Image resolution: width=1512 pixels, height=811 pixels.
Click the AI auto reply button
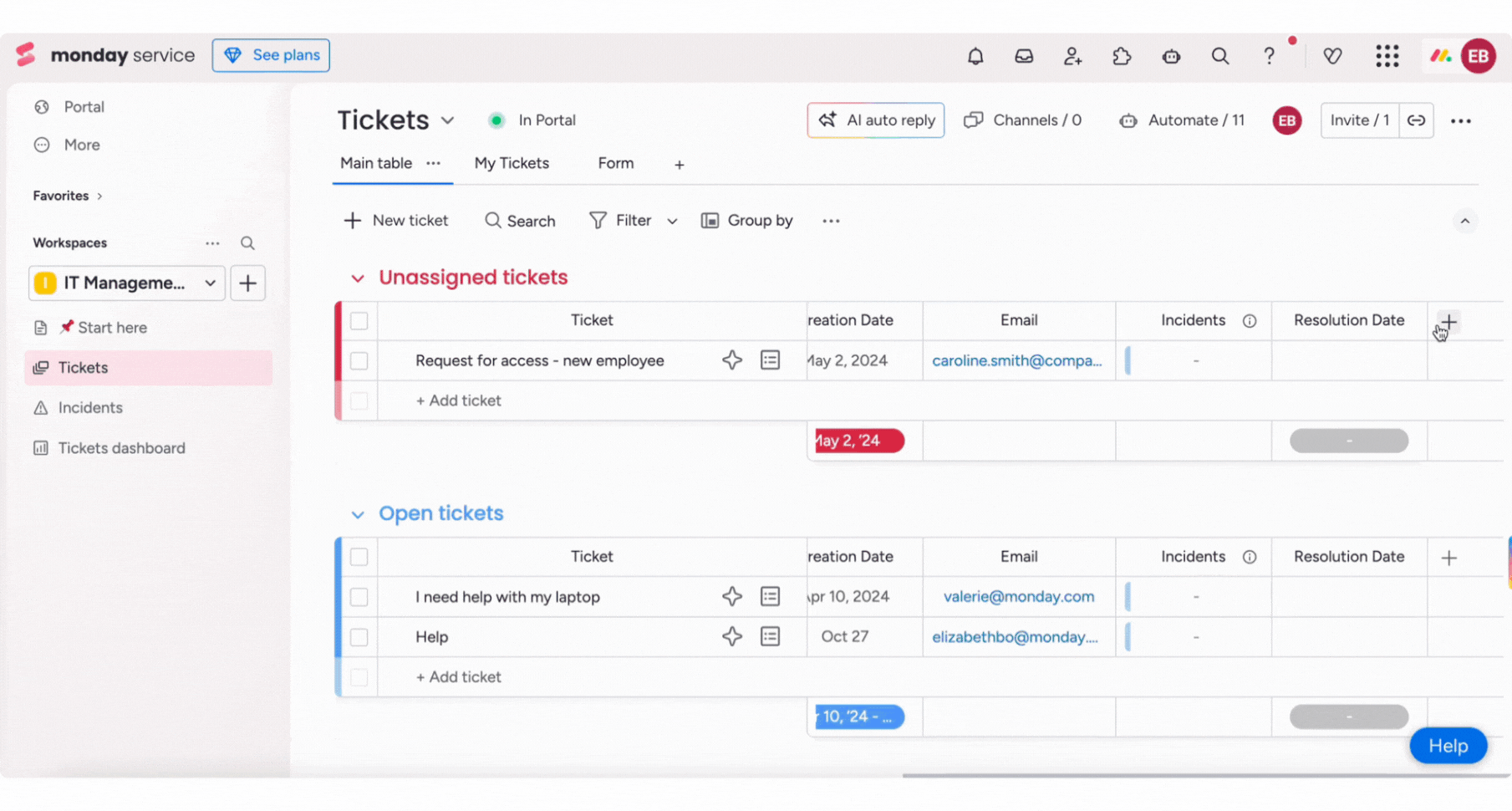click(876, 120)
